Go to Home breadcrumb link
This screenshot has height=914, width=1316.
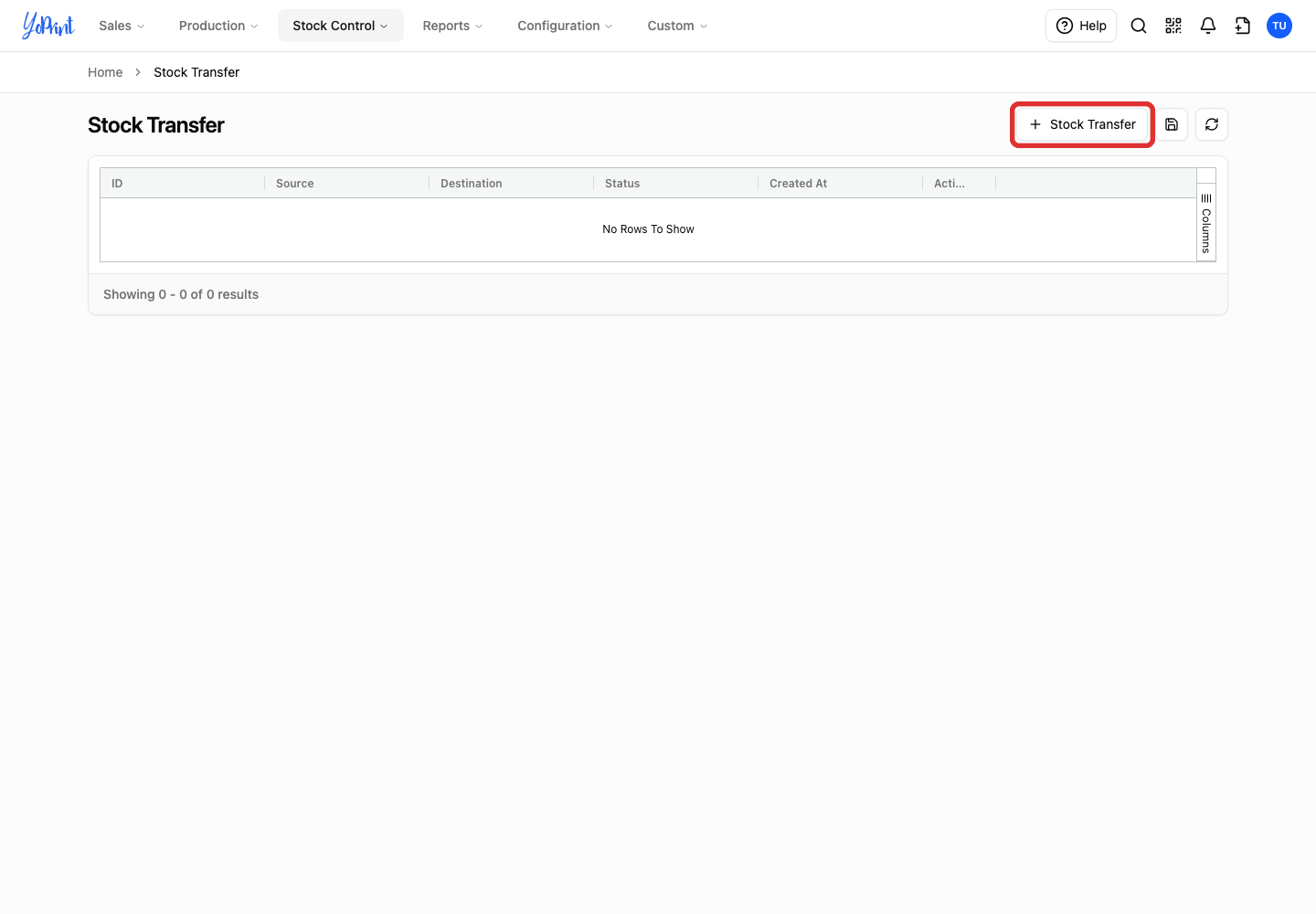[105, 72]
